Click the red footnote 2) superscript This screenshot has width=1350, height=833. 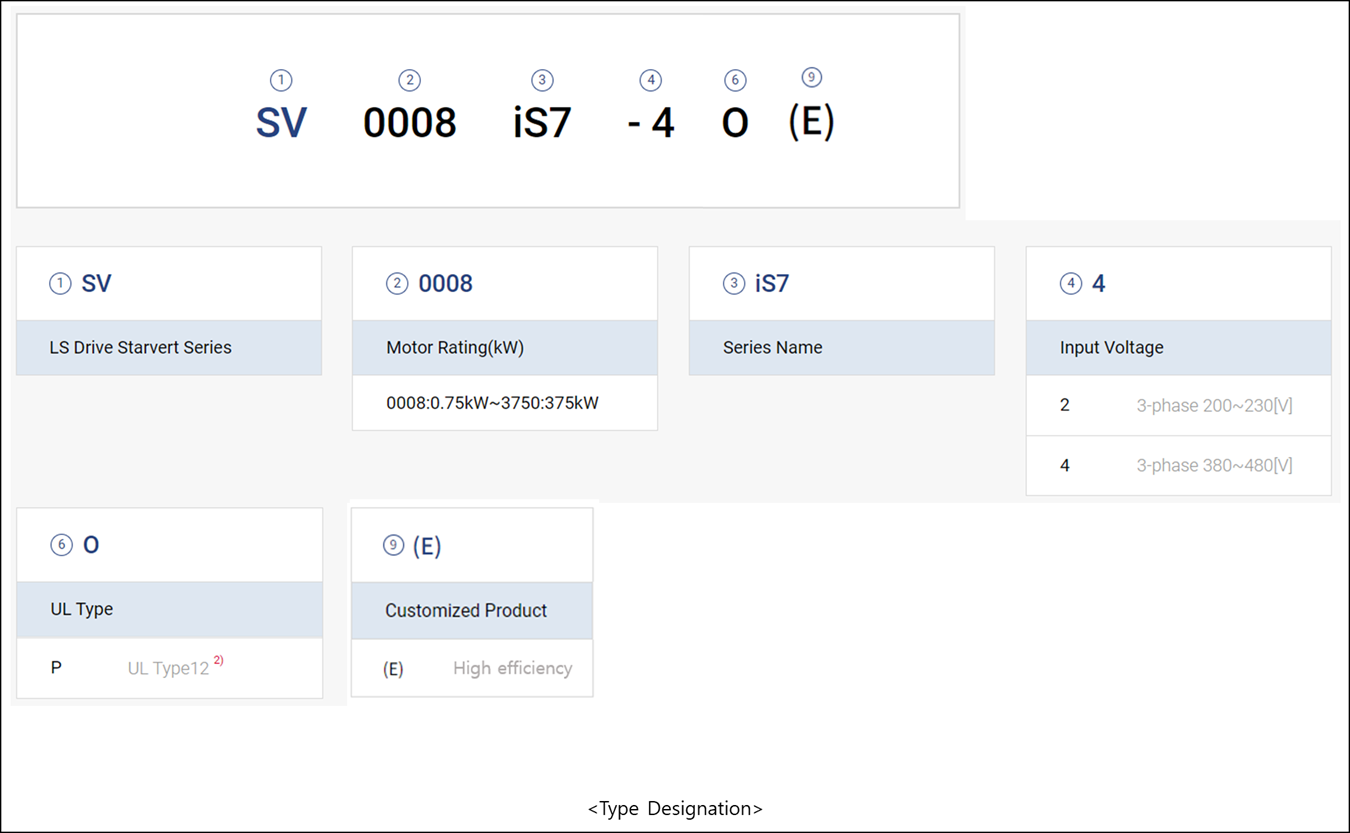pyautogui.click(x=219, y=660)
